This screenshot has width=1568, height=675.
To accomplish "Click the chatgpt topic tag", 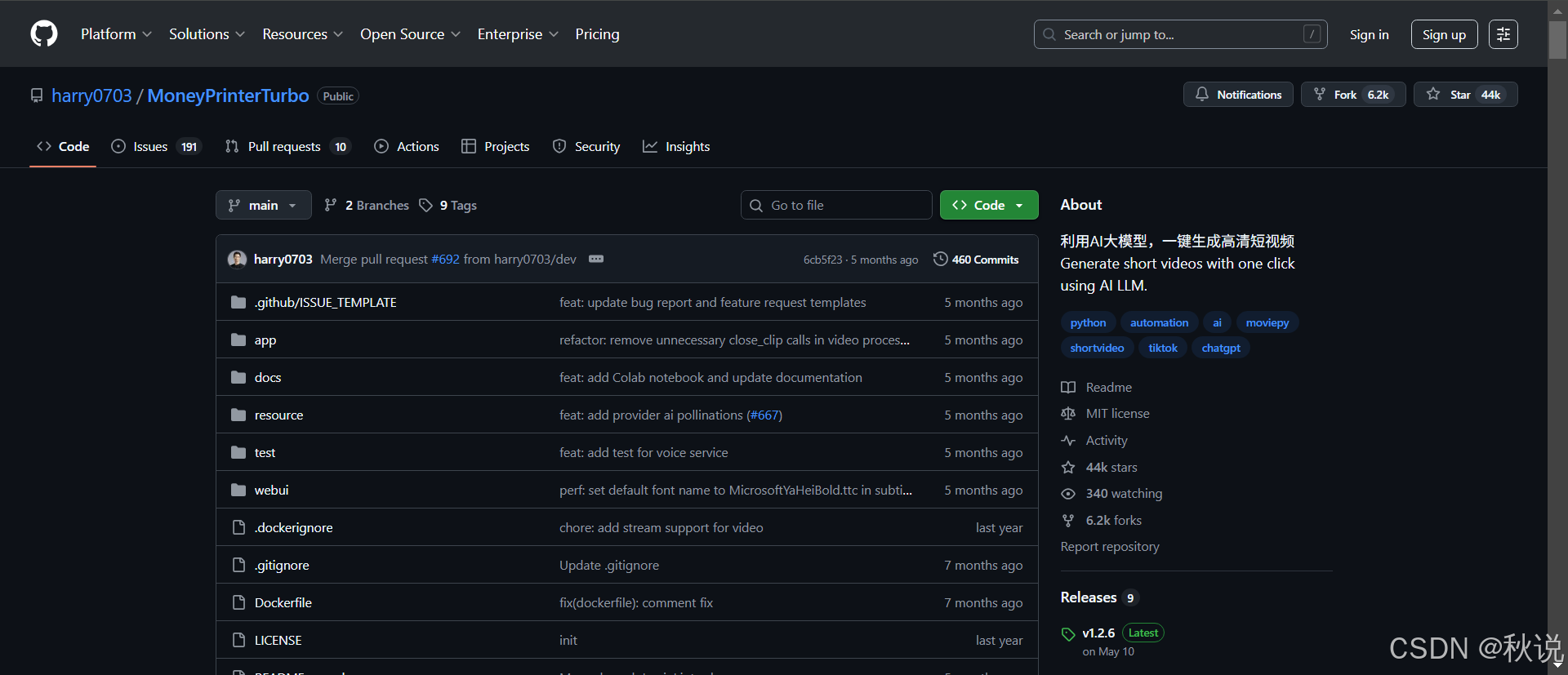I will (x=1221, y=348).
